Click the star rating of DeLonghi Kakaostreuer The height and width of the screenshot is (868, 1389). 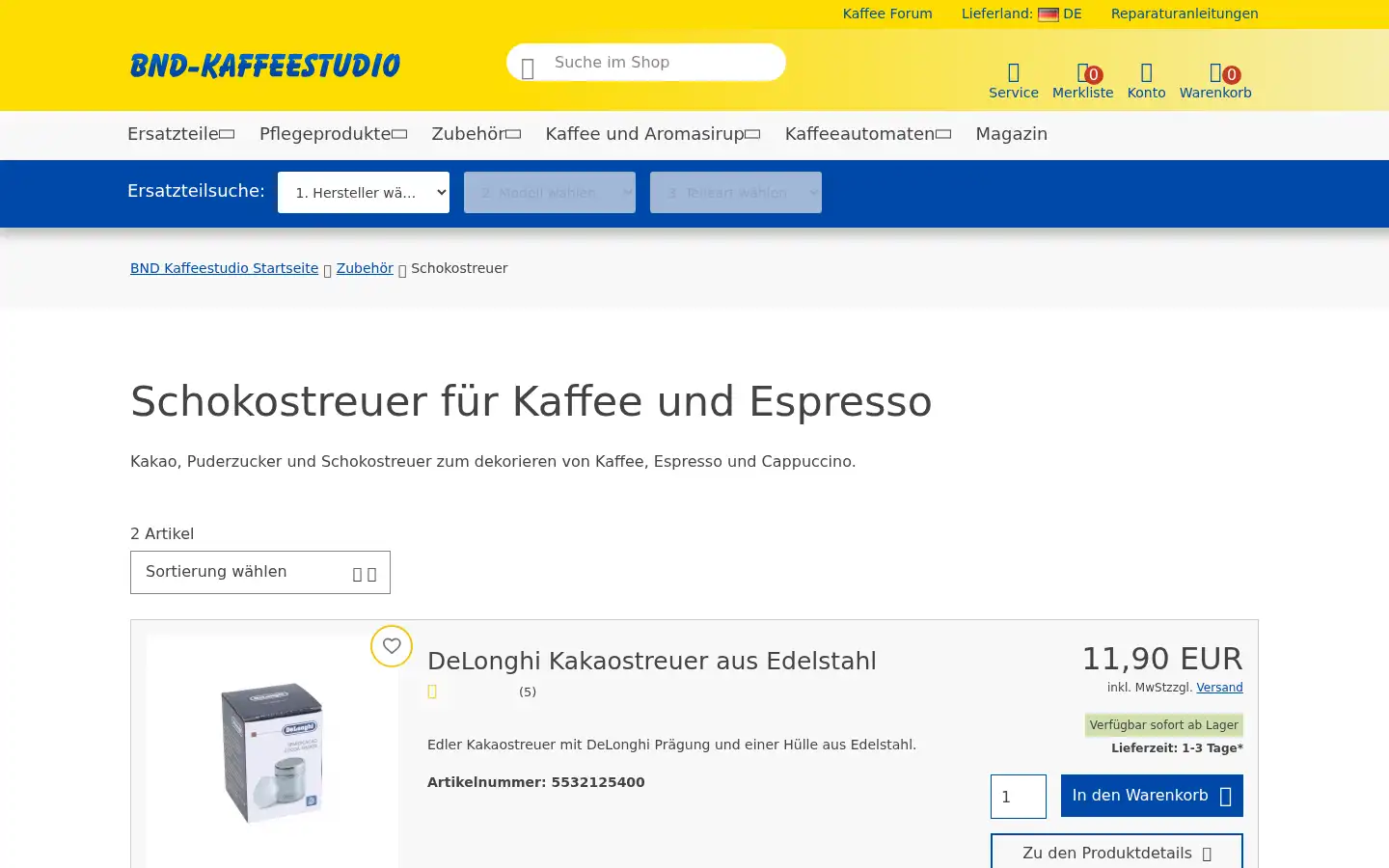click(x=471, y=692)
